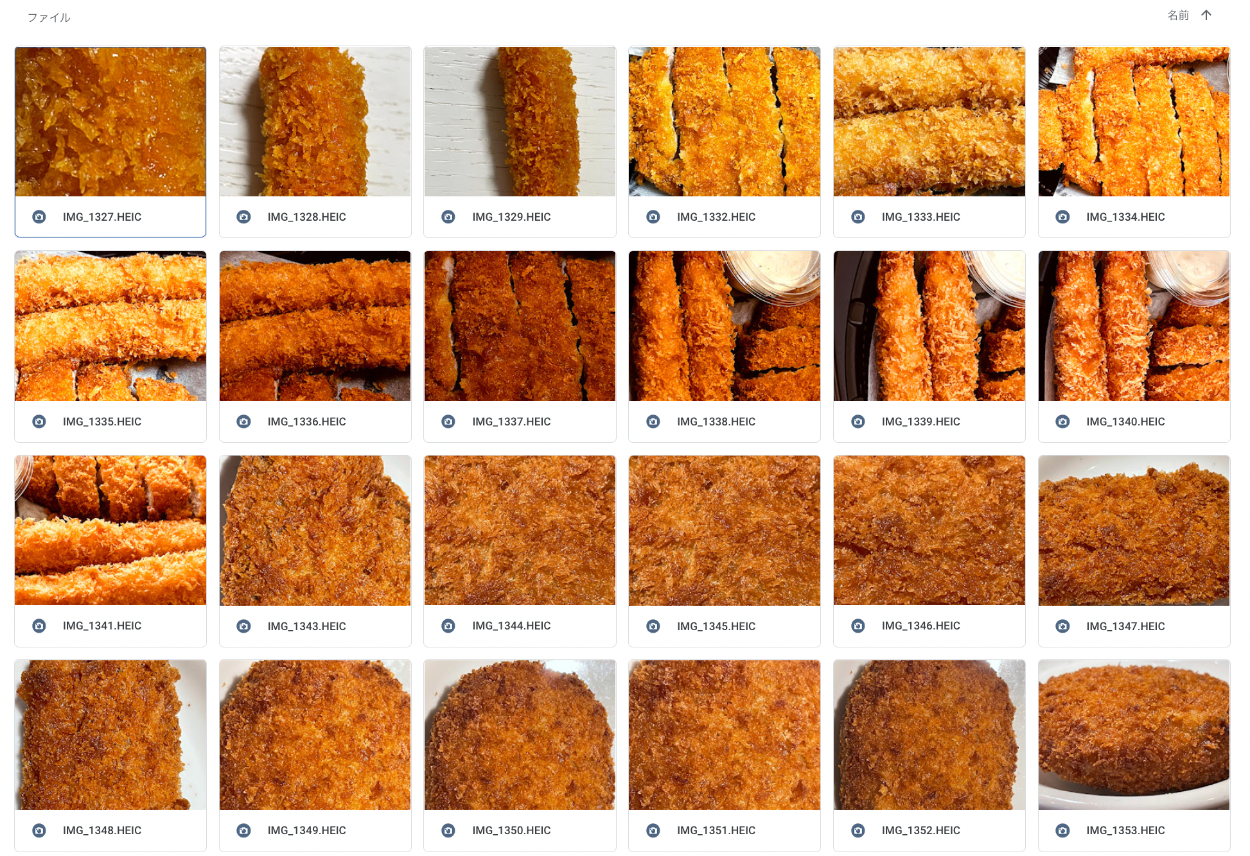Open the 名前 sort field option
1250x856 pixels.
pyautogui.click(x=1178, y=15)
